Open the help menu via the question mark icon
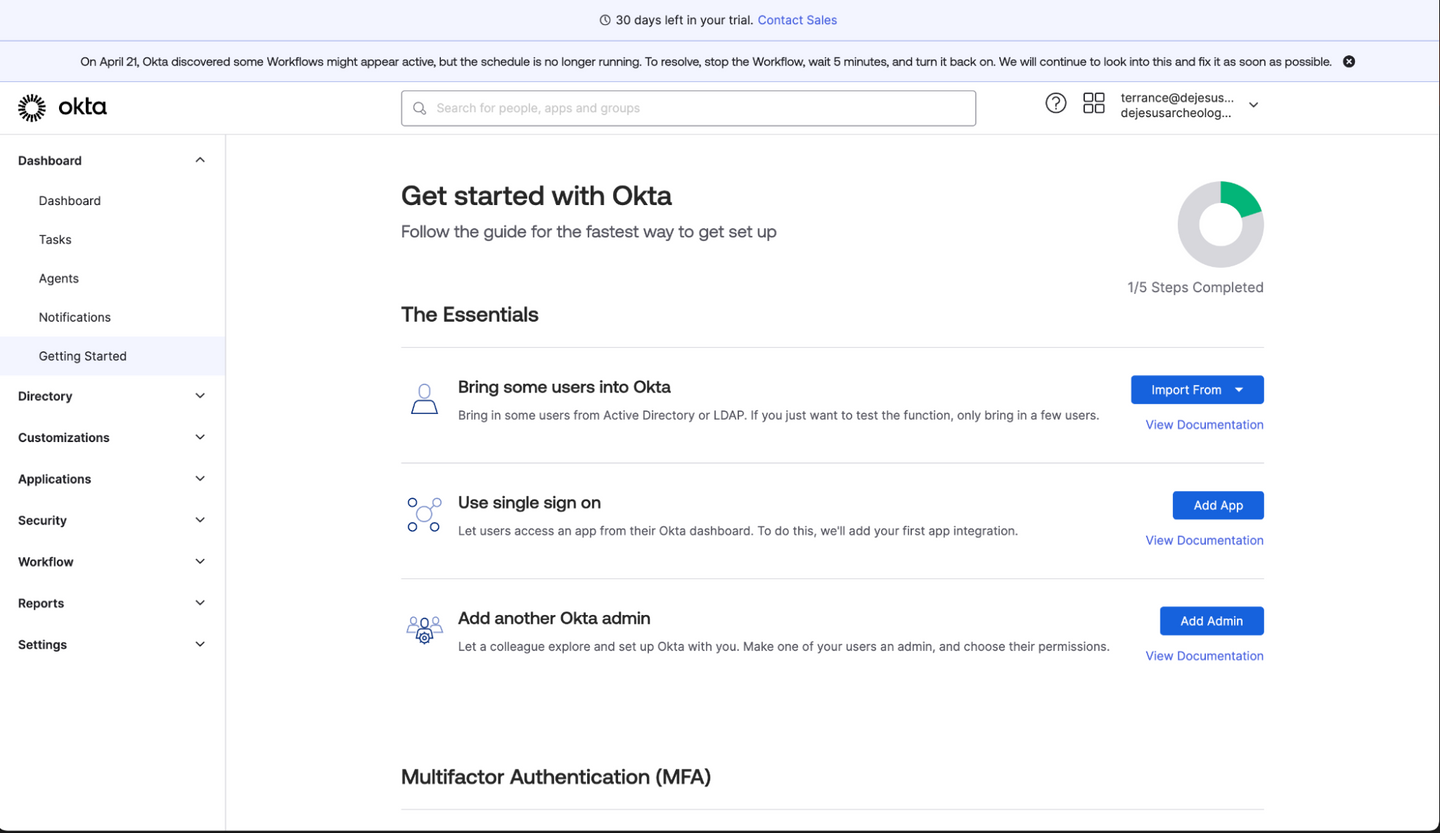This screenshot has height=833, width=1440. (x=1055, y=103)
